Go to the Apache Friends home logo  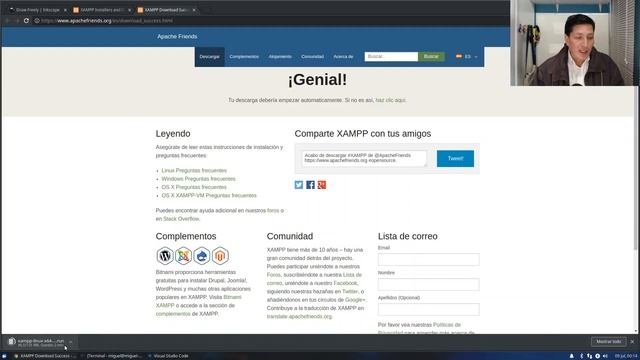click(177, 36)
